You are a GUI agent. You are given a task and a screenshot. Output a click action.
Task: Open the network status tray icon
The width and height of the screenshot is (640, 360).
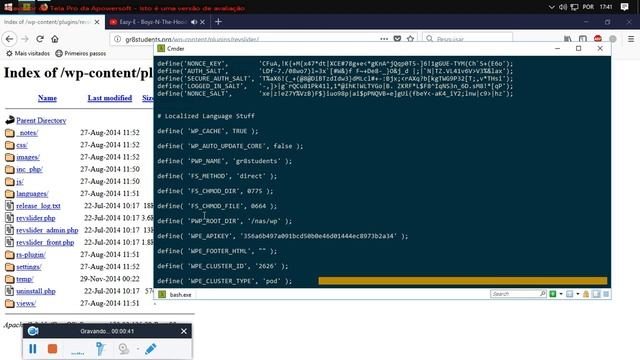click(574, 7)
